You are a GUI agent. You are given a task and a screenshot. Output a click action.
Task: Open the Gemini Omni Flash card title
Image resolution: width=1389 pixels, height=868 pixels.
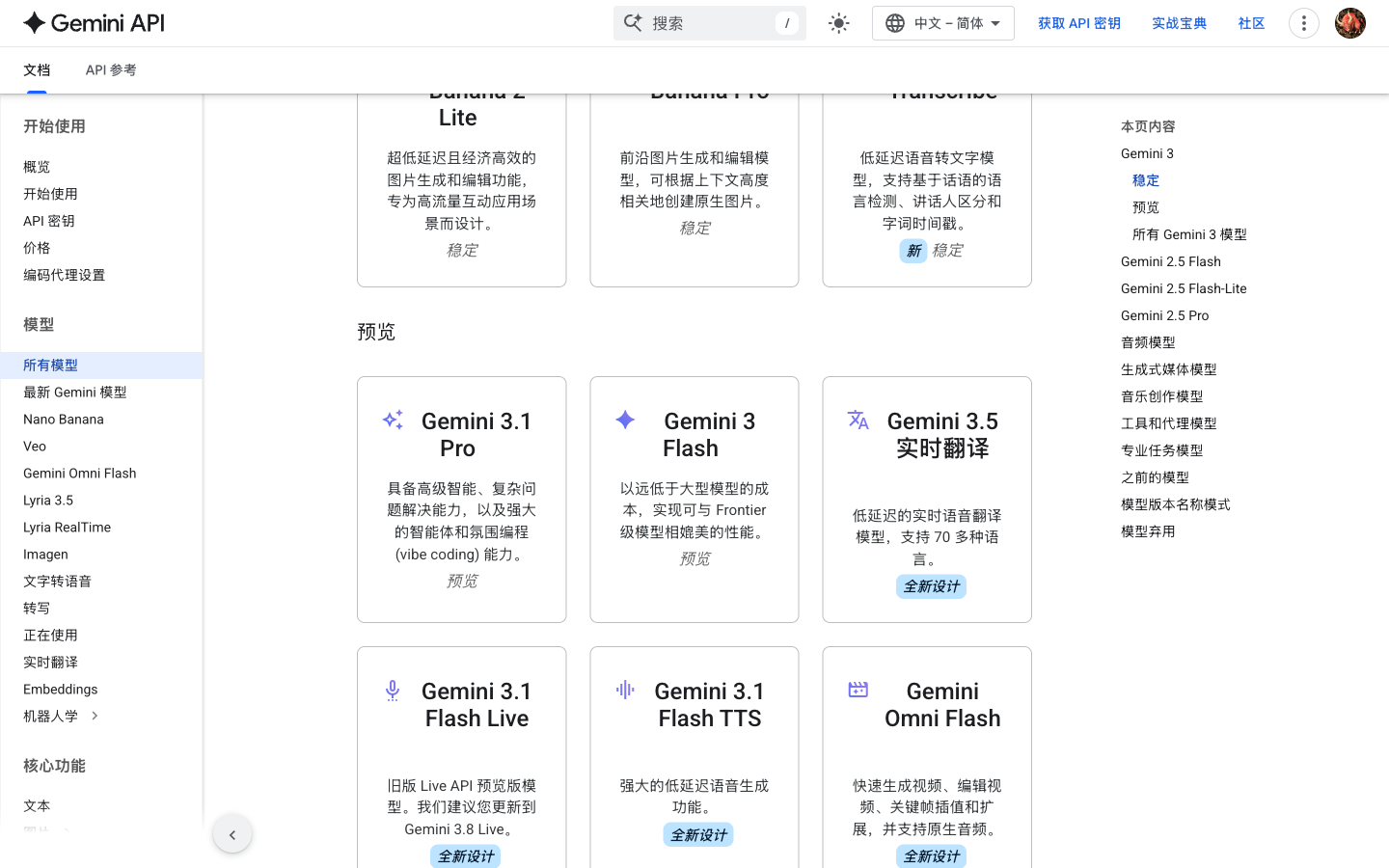tap(942, 705)
